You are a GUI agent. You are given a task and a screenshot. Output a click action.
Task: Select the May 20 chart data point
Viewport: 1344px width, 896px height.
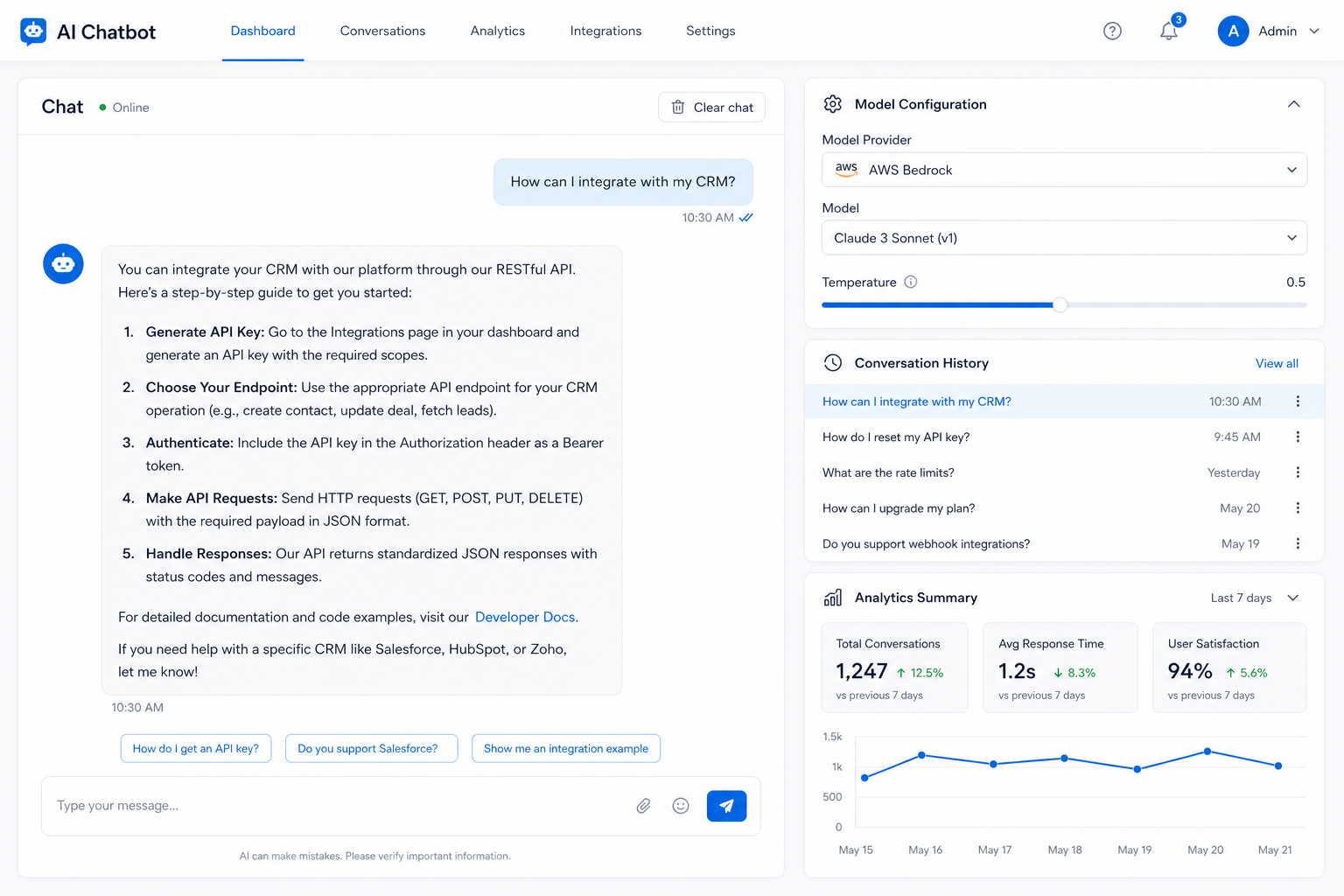click(1207, 752)
